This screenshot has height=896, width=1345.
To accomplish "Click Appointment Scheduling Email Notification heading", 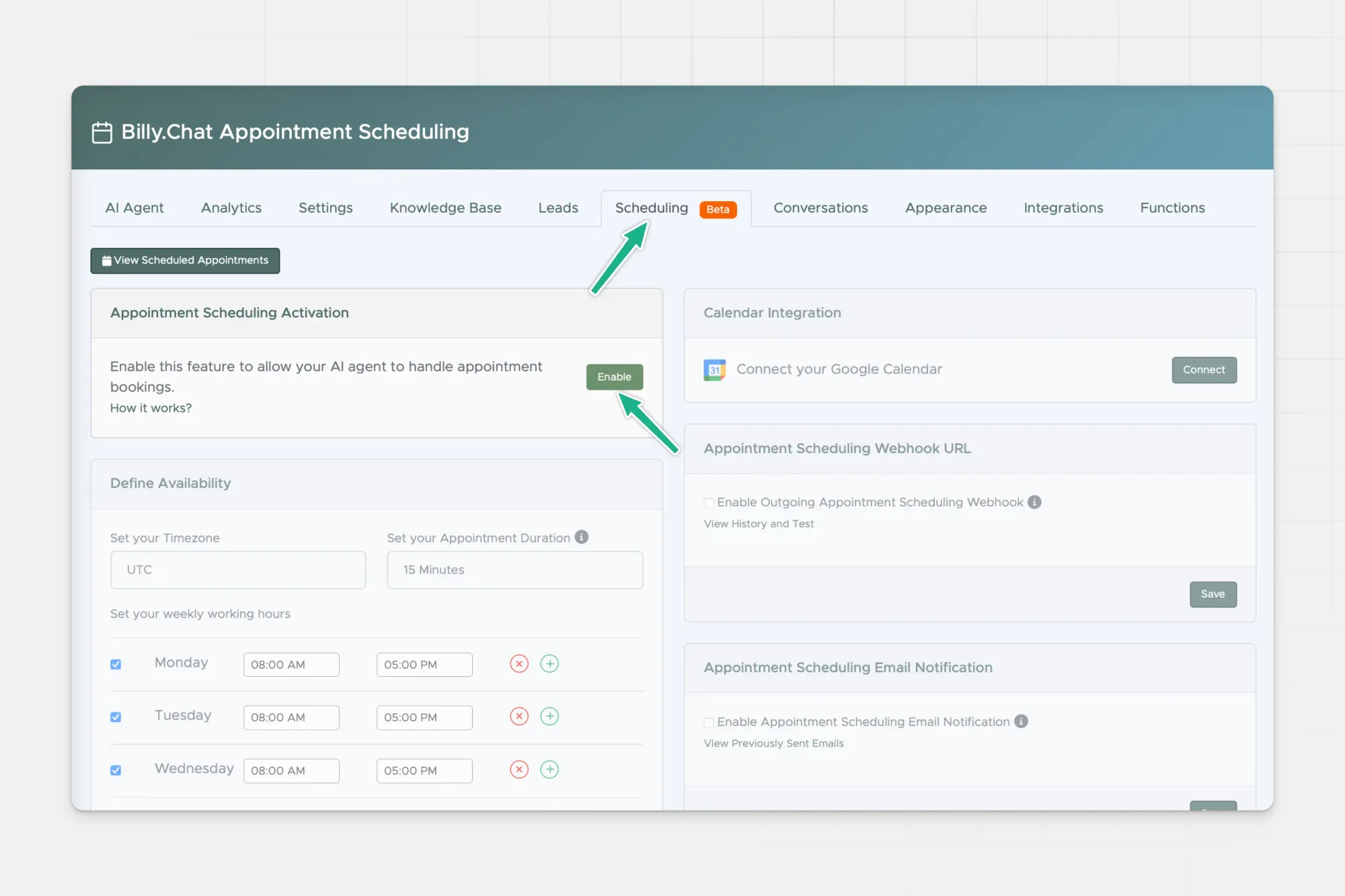I will 848,667.
